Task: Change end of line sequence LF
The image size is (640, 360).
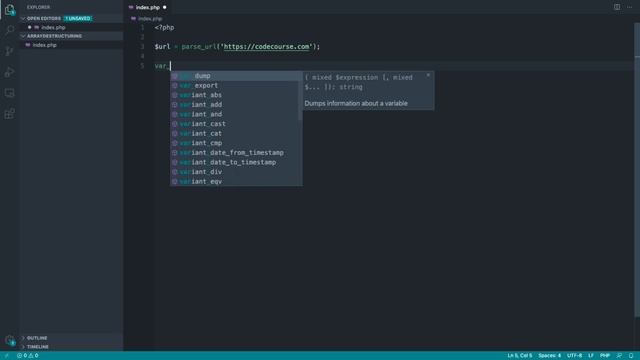Action: [x=591, y=356]
